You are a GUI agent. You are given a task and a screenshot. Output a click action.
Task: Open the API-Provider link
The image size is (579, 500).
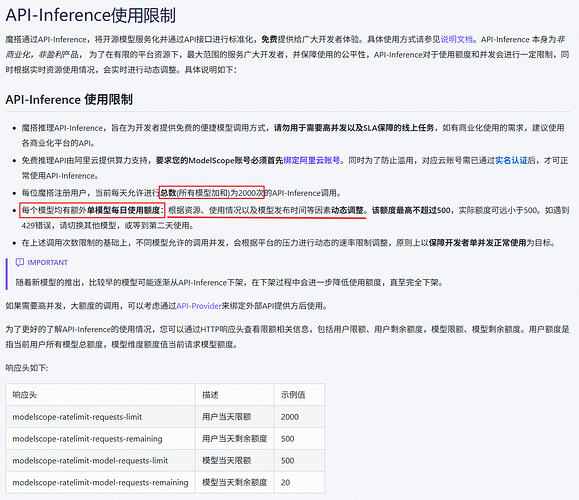199,306
